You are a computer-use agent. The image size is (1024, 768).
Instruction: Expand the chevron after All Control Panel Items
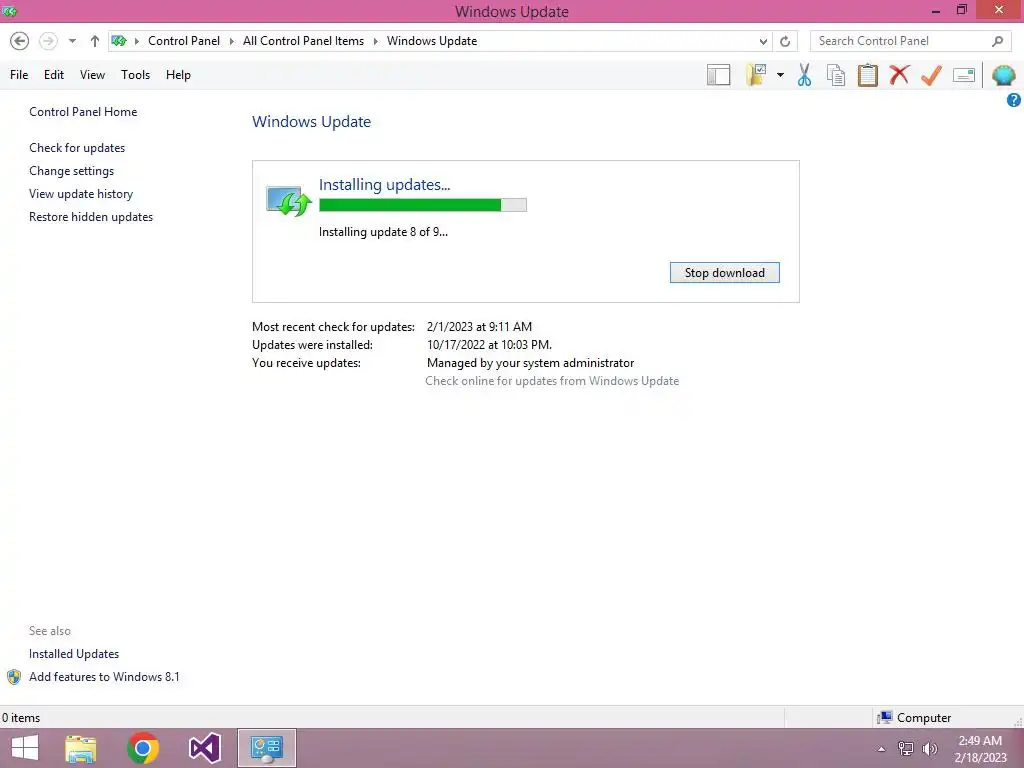(376, 41)
